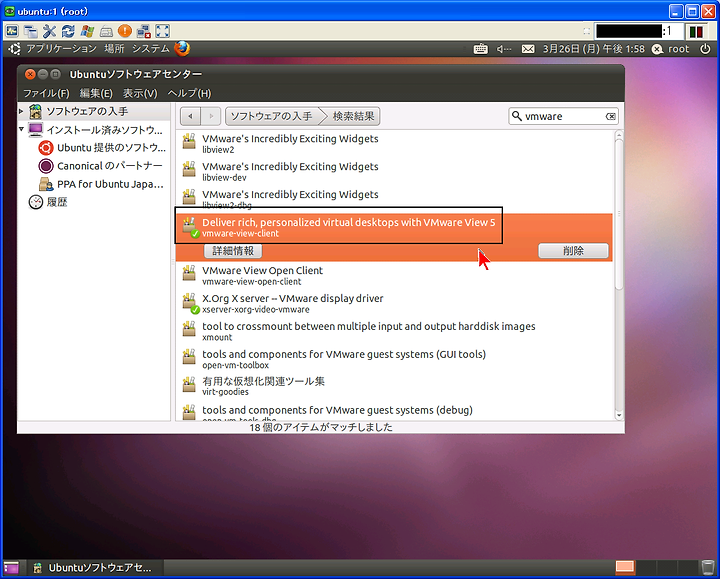Screen dimensions: 720x579
Task: Click the Ubuntu logo on top panel
Action: (14, 49)
